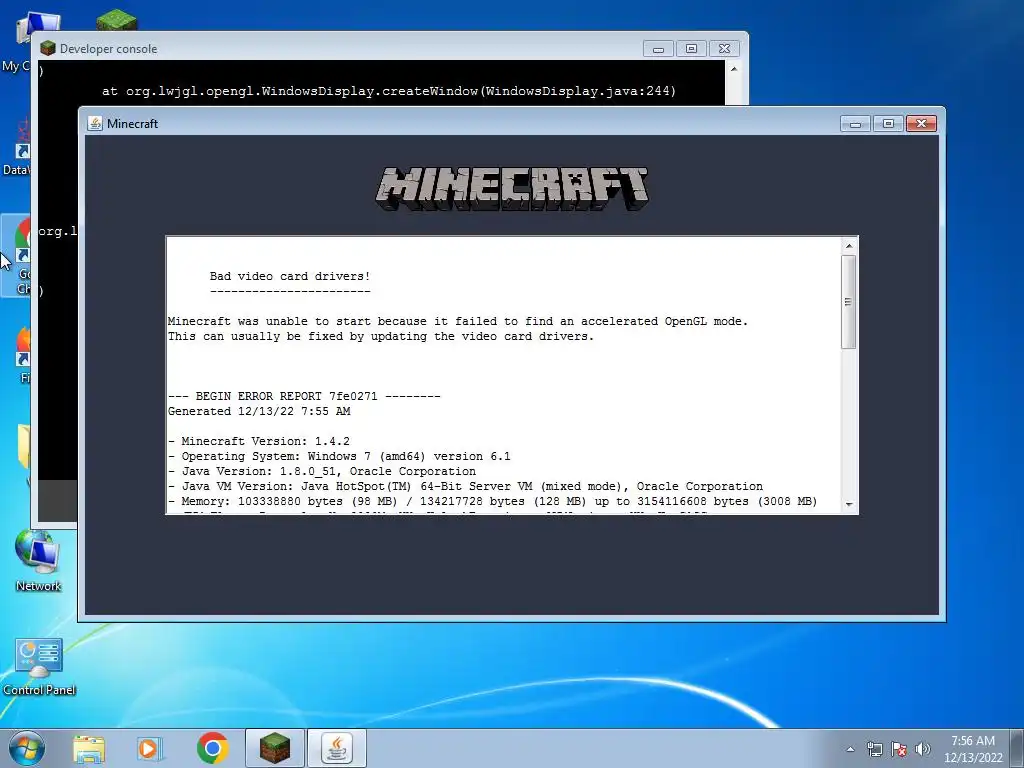Click the error report scrollbar thumb
Image resolution: width=1024 pixels, height=768 pixels.
(849, 302)
